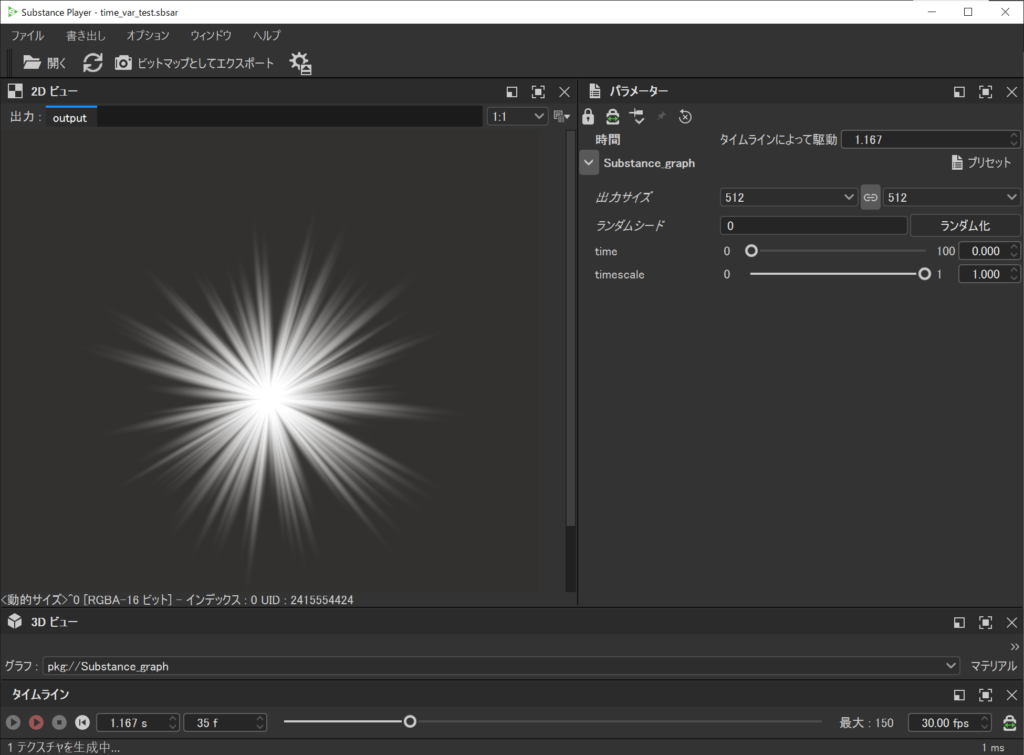Open the オプション menu
This screenshot has height=755, width=1024.
(x=148, y=35)
